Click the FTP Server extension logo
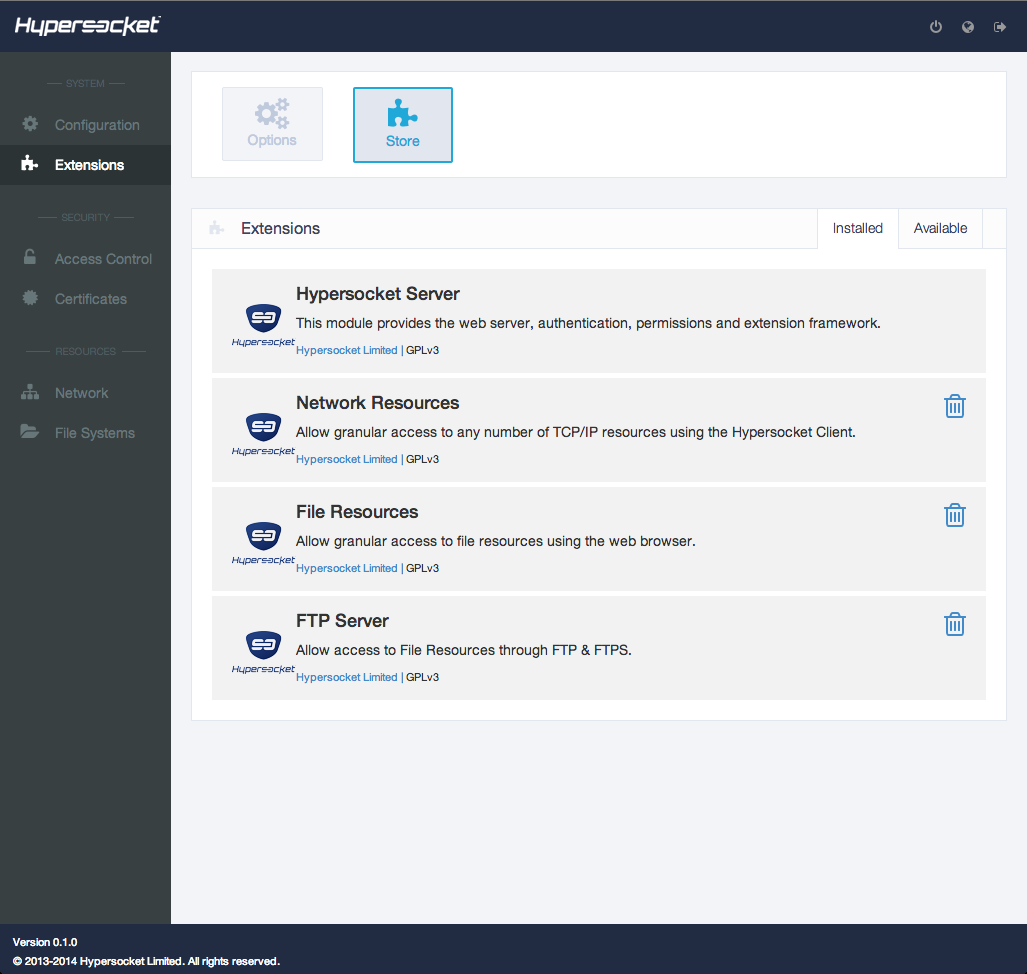Screen dimensions: 1027x974 [x=263, y=652]
